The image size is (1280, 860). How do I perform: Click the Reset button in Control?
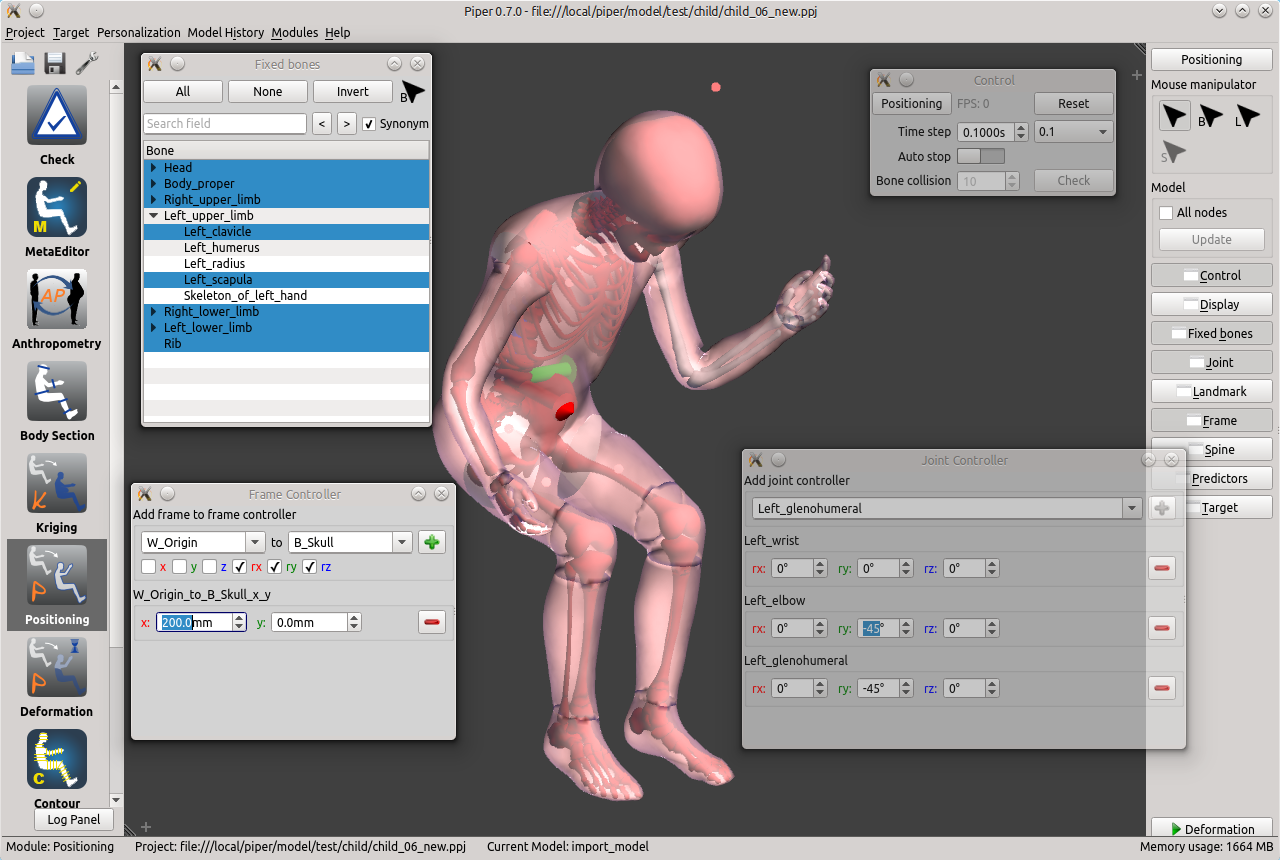[x=1073, y=104]
